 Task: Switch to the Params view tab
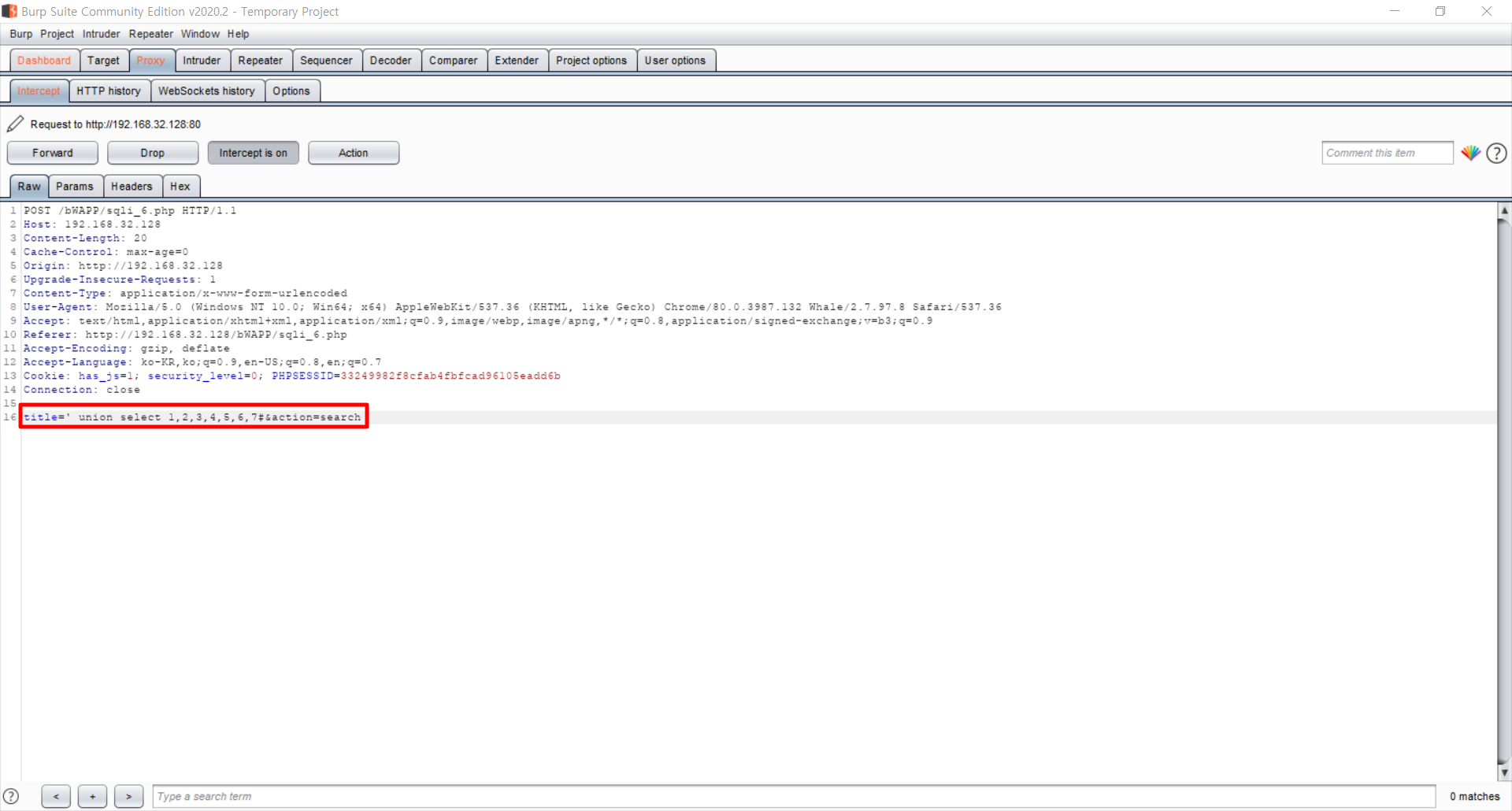(x=75, y=187)
